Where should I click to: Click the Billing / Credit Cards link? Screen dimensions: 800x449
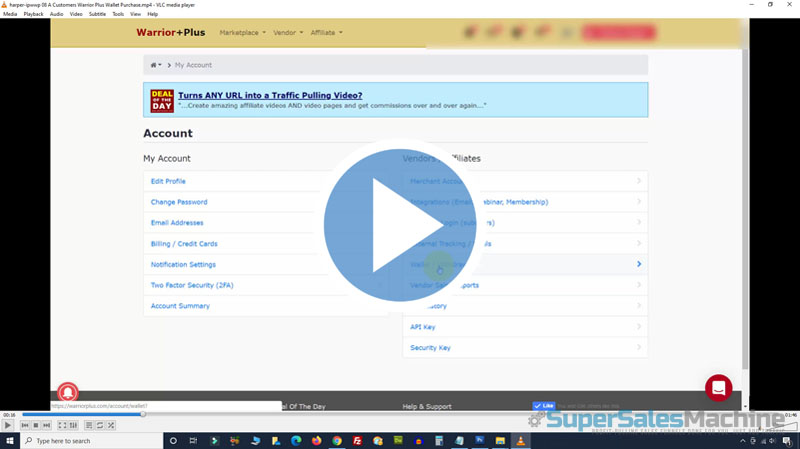(184, 243)
